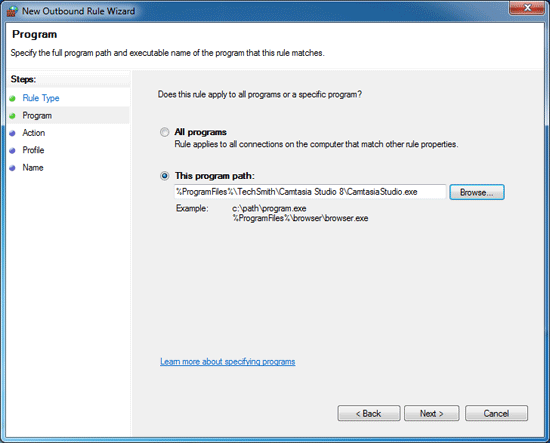Click the program path text field
Viewport: 550px width, 443px height.
pyautogui.click(x=310, y=192)
